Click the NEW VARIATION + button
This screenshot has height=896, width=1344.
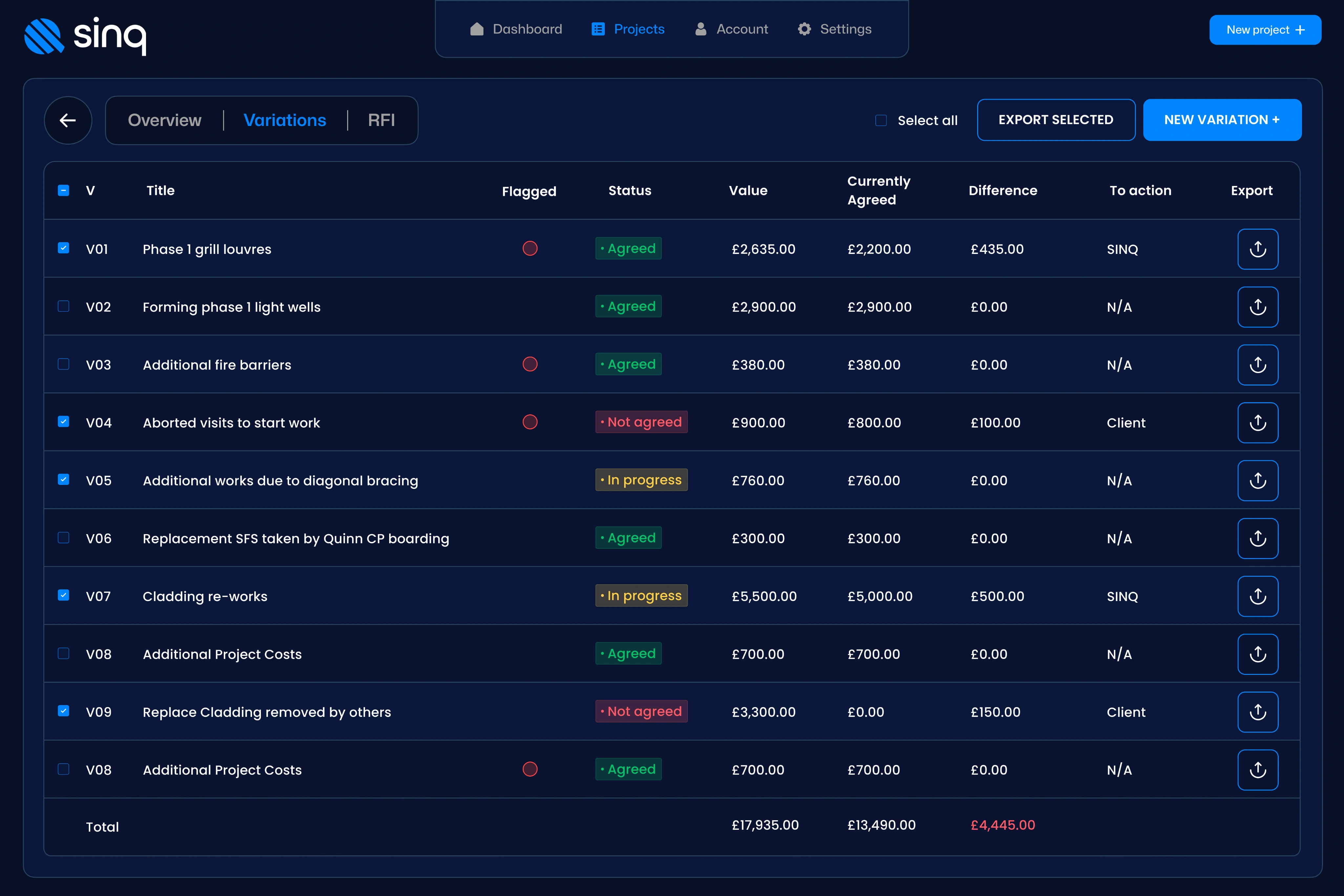coord(1222,120)
